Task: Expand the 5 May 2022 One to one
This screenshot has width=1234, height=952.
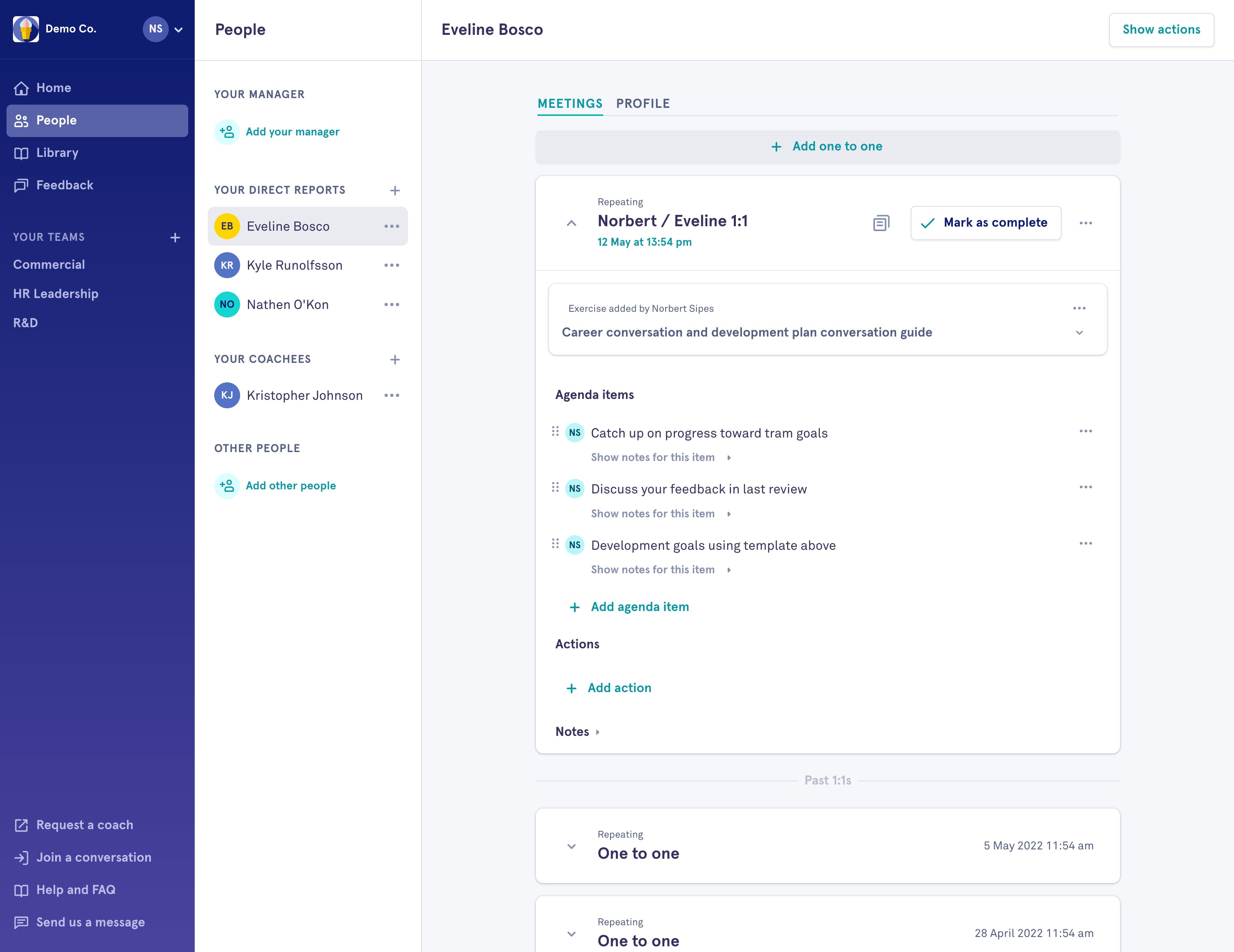Action: (571, 847)
